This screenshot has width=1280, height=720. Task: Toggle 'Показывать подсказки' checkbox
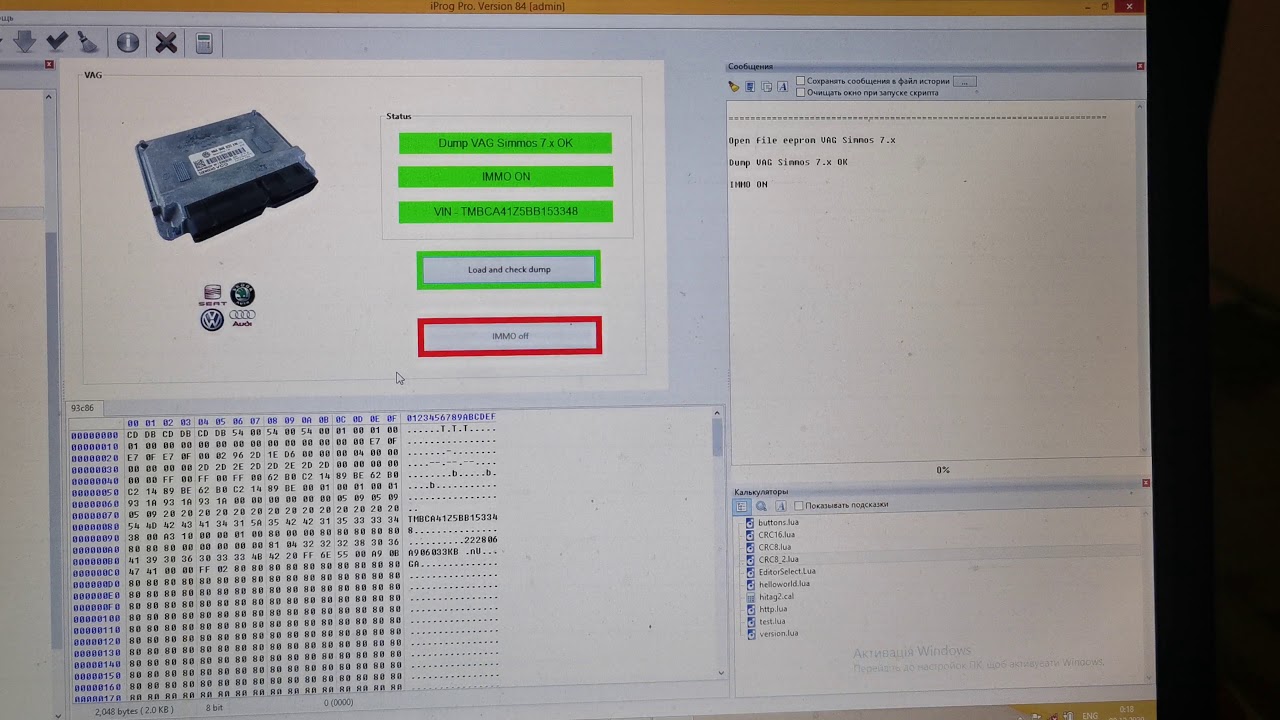(x=798, y=505)
